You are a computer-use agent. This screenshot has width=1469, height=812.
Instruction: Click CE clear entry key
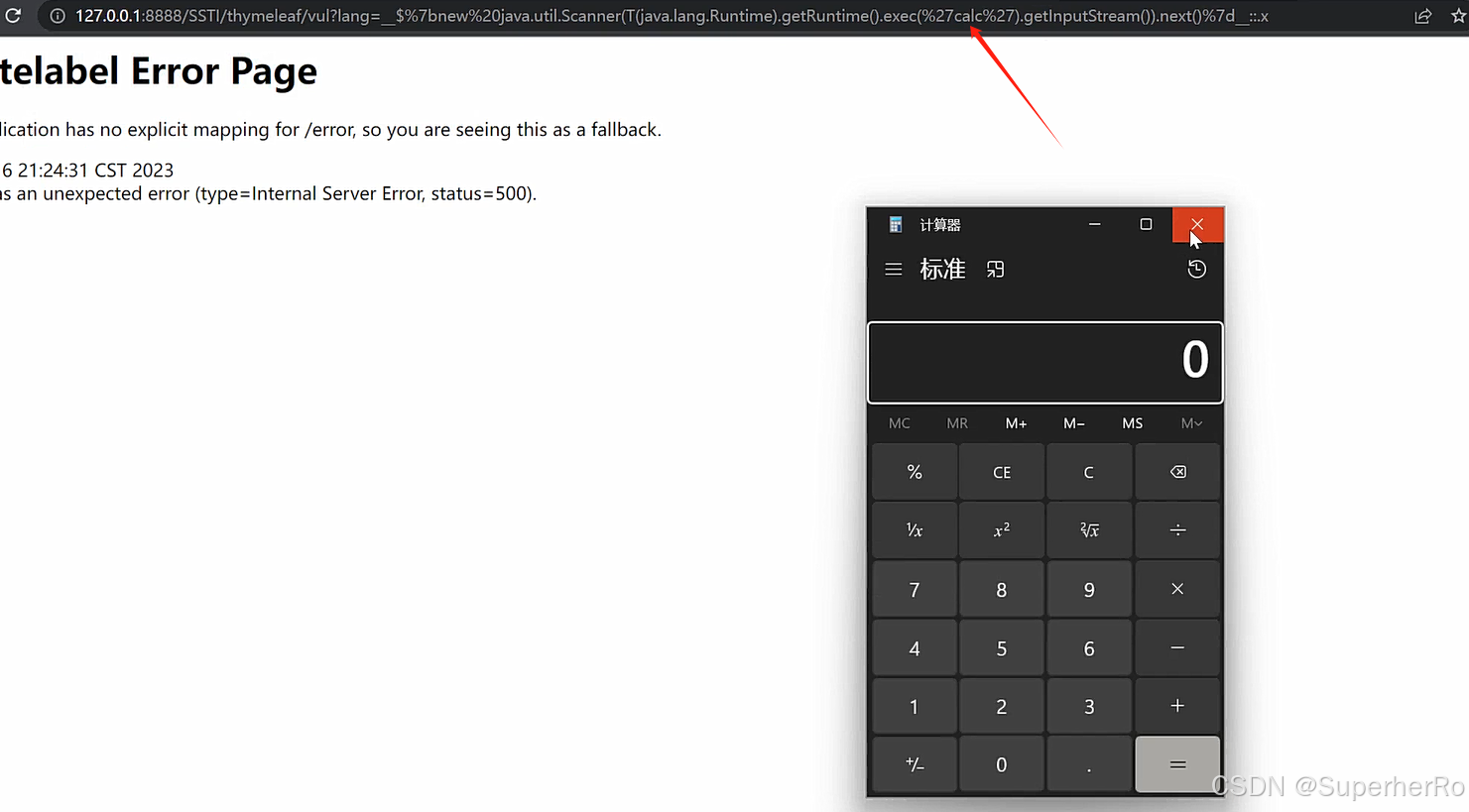[x=1002, y=472]
